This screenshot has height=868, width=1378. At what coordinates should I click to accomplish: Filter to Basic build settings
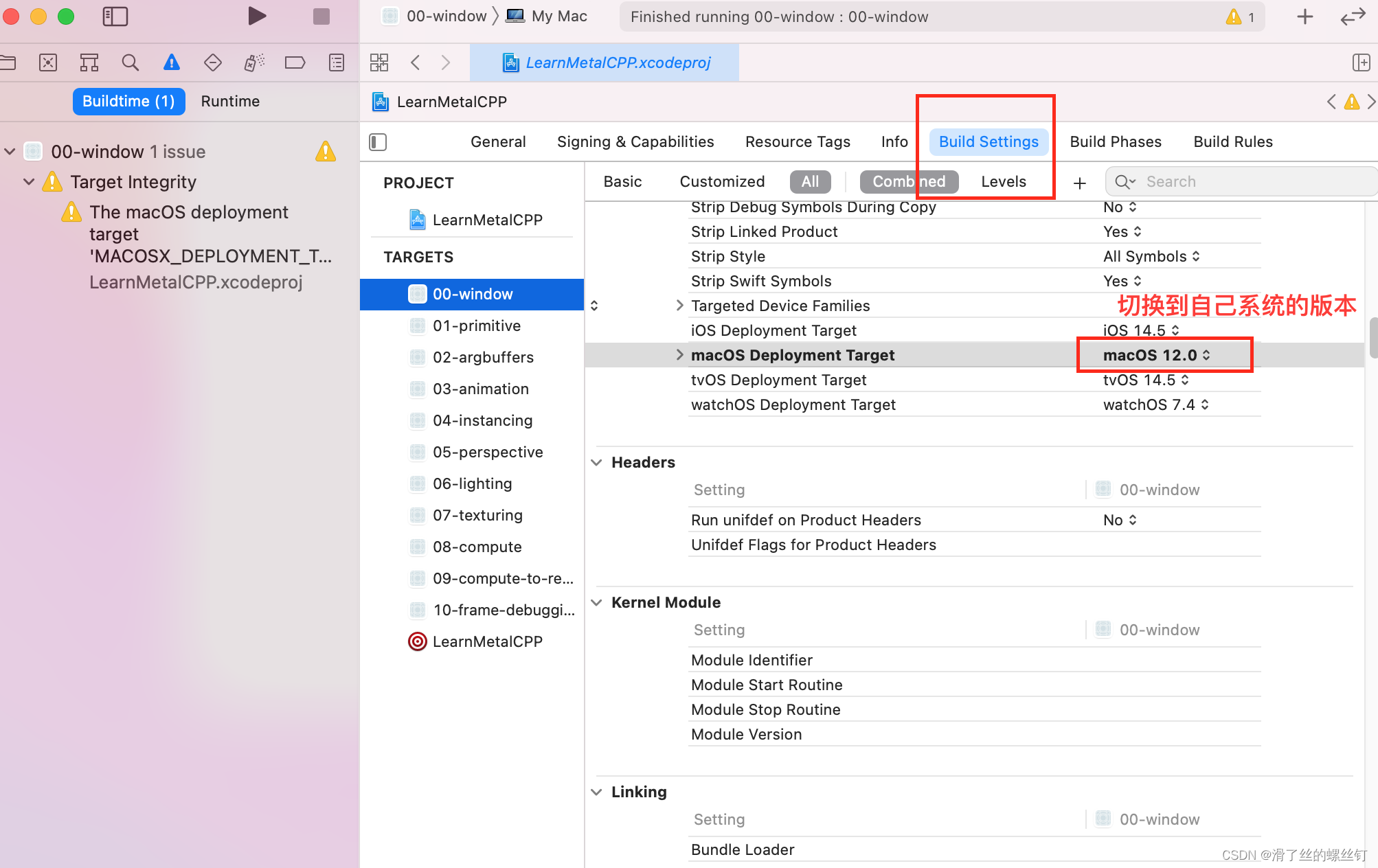(622, 181)
